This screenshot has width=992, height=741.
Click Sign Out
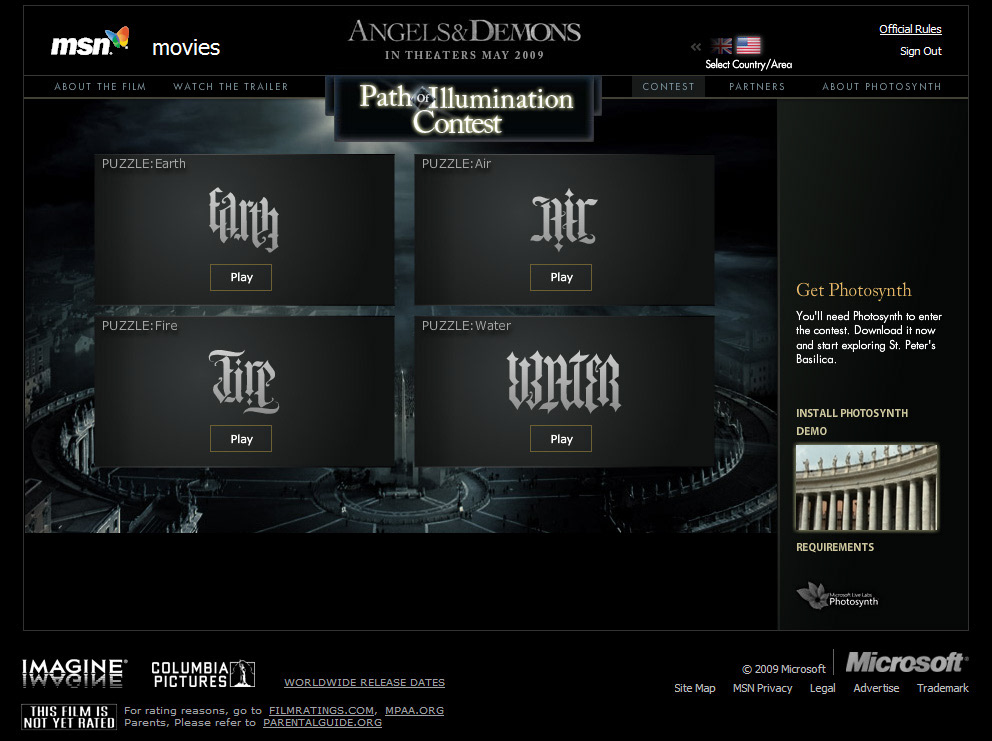point(921,51)
